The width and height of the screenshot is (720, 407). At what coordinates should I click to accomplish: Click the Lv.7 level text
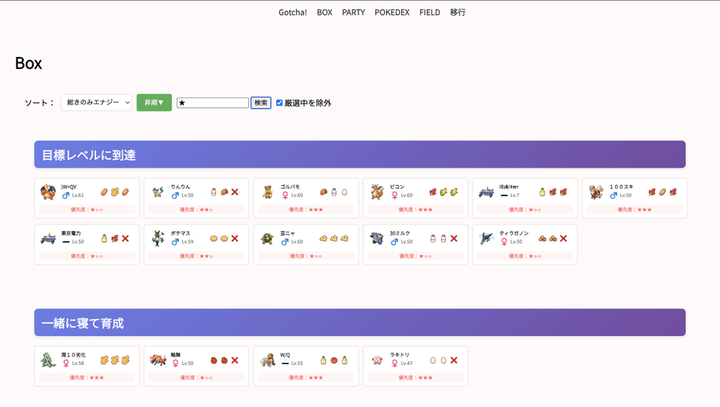(x=515, y=195)
